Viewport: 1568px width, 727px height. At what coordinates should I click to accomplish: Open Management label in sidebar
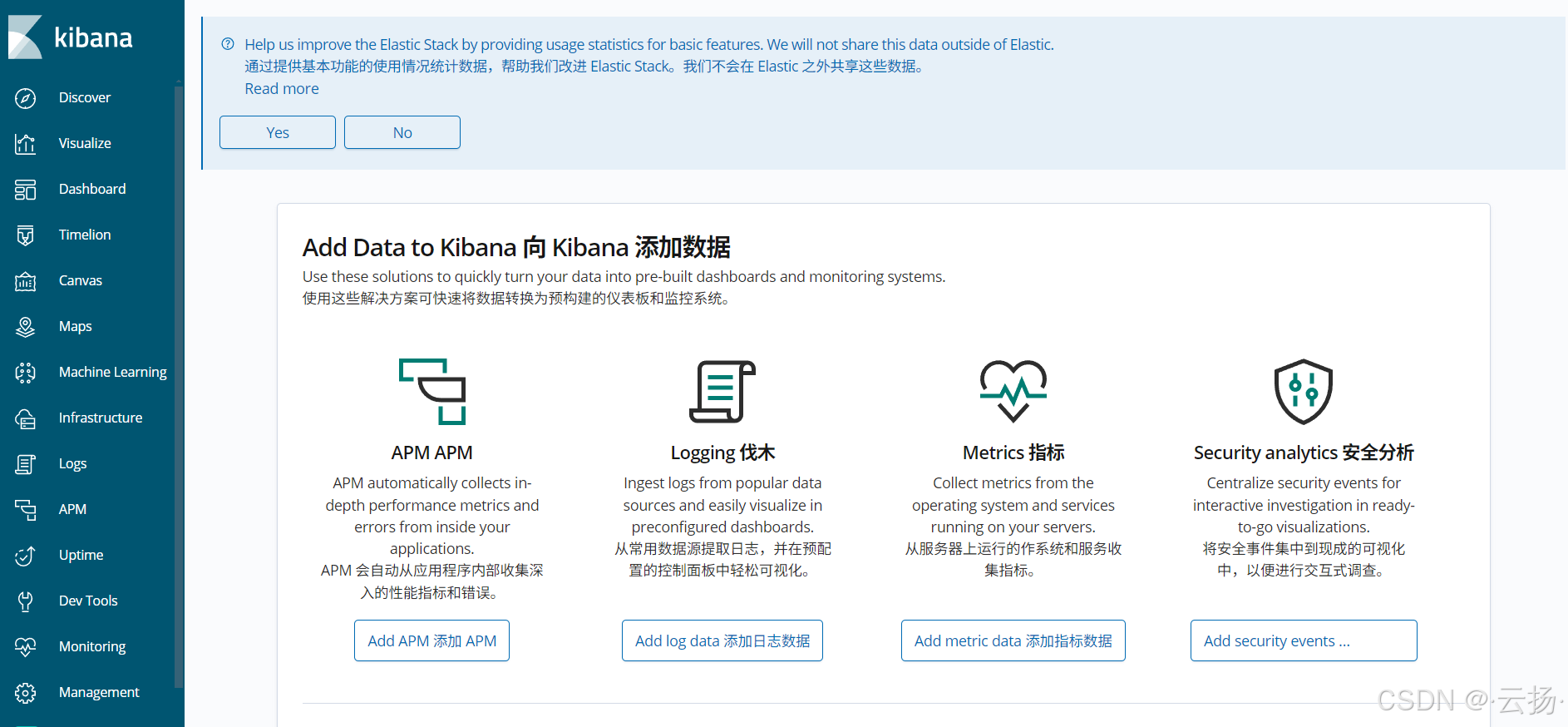pyautogui.click(x=99, y=692)
